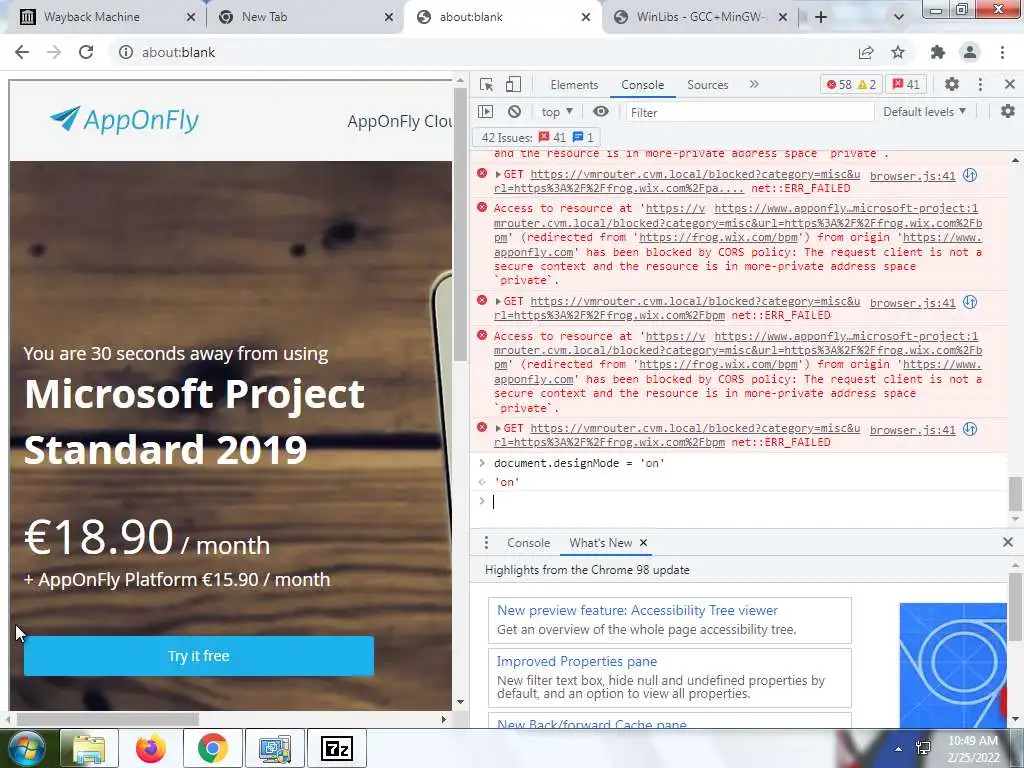The height and width of the screenshot is (768, 1024).
Task: Select the What's New drawer tab
Action: point(600,543)
